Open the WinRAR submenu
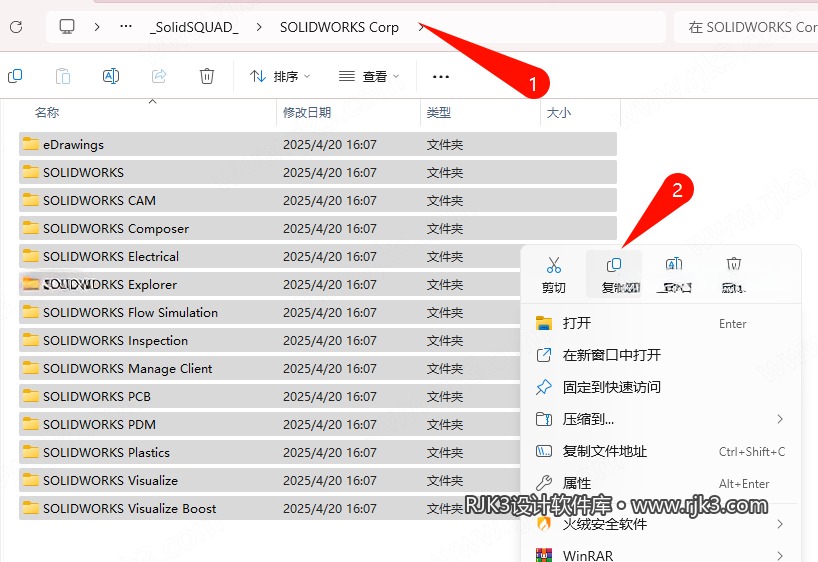The height and width of the screenshot is (562, 818). pyautogui.click(x=660, y=555)
